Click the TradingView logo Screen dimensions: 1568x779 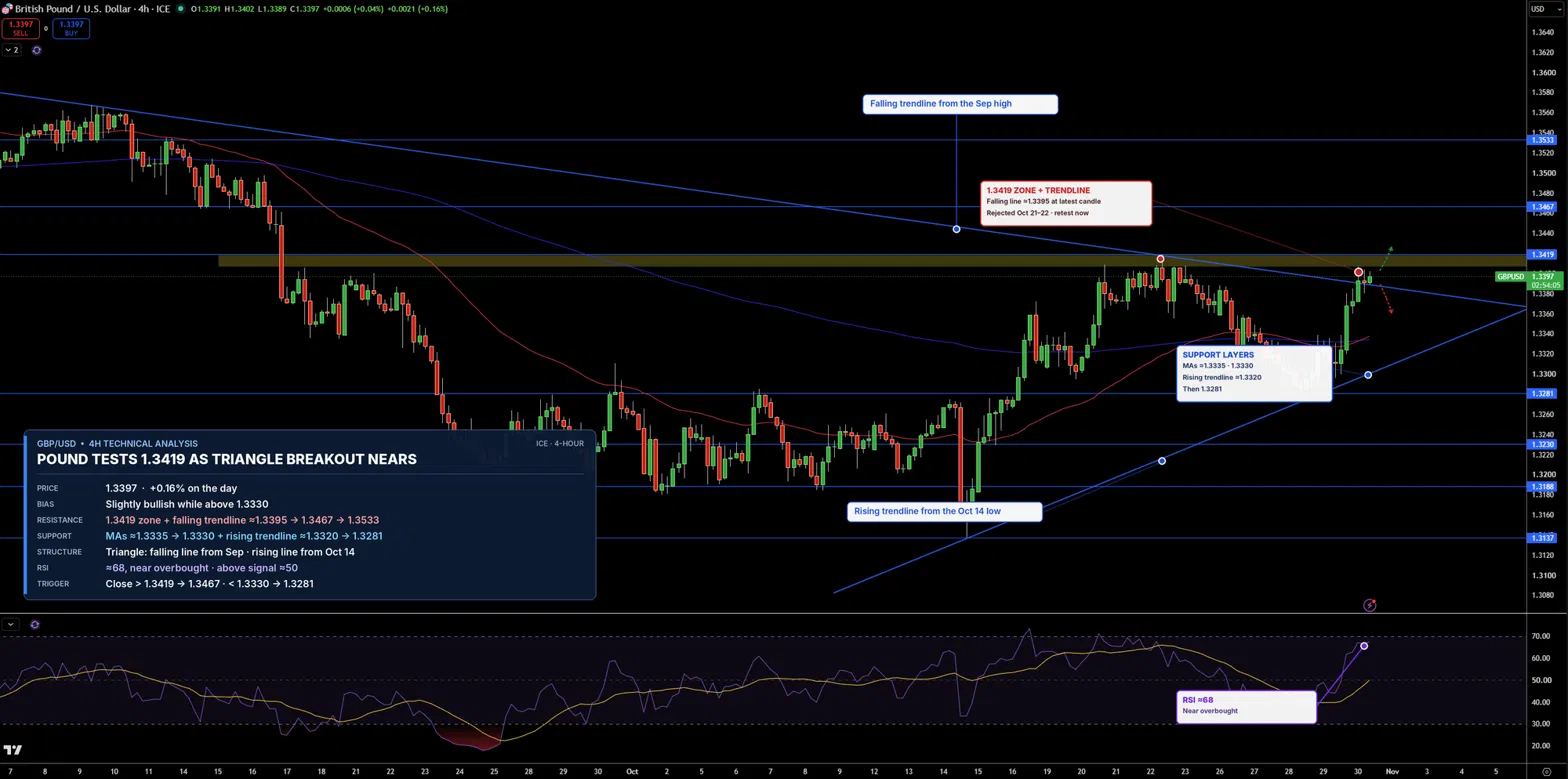point(13,749)
